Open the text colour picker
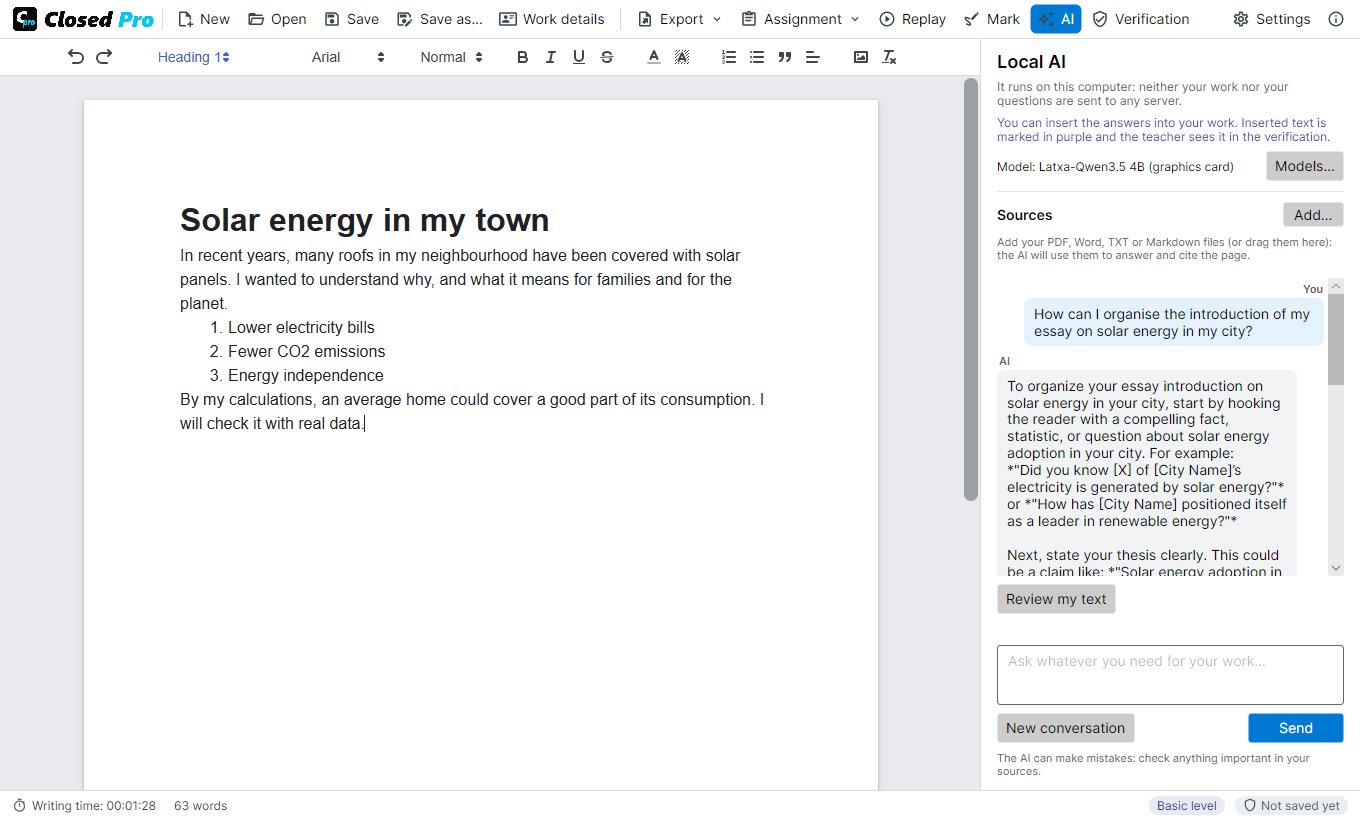The image size is (1360, 820). point(654,57)
